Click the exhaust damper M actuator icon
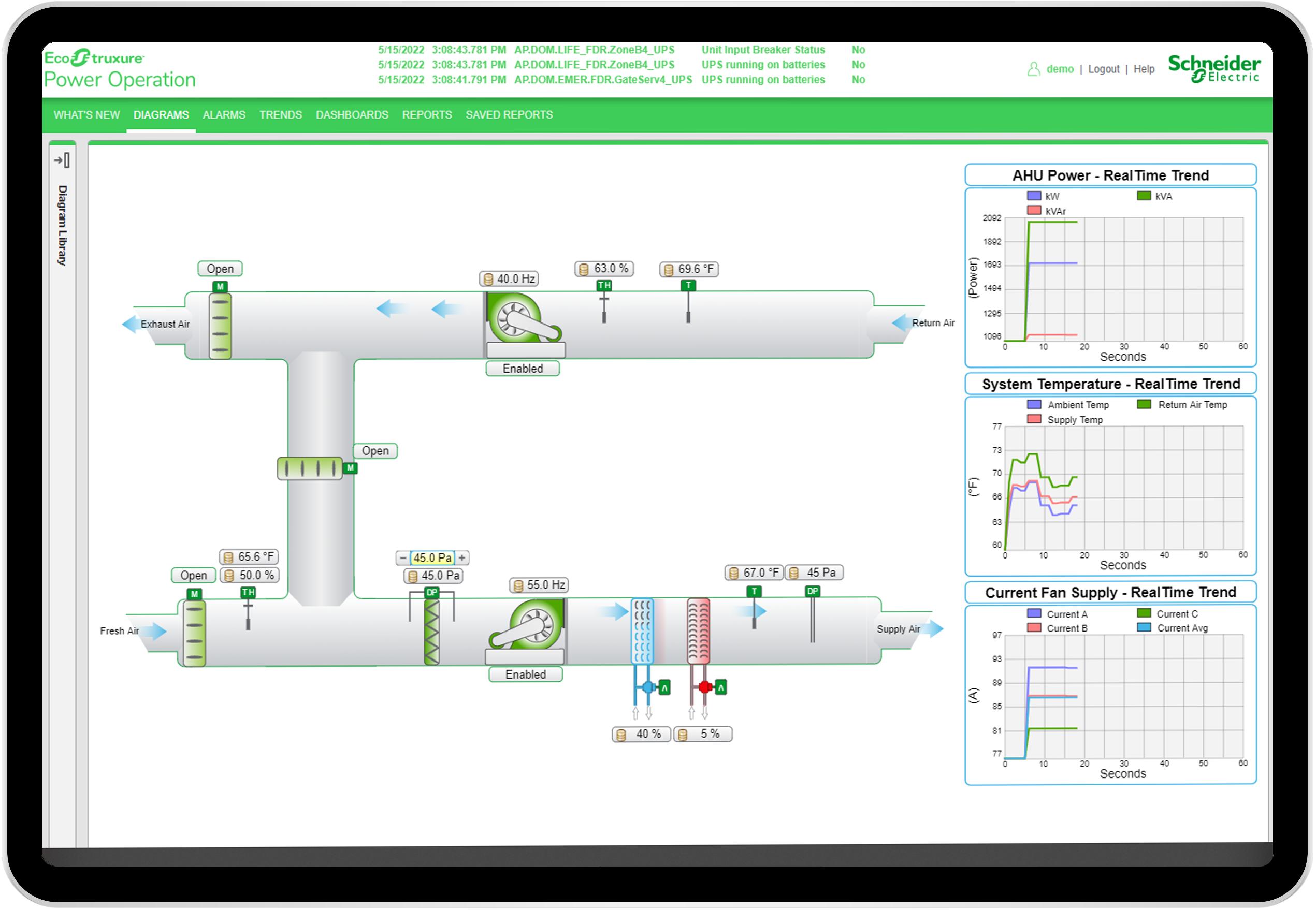This screenshot has height=910, width=1316. click(220, 287)
